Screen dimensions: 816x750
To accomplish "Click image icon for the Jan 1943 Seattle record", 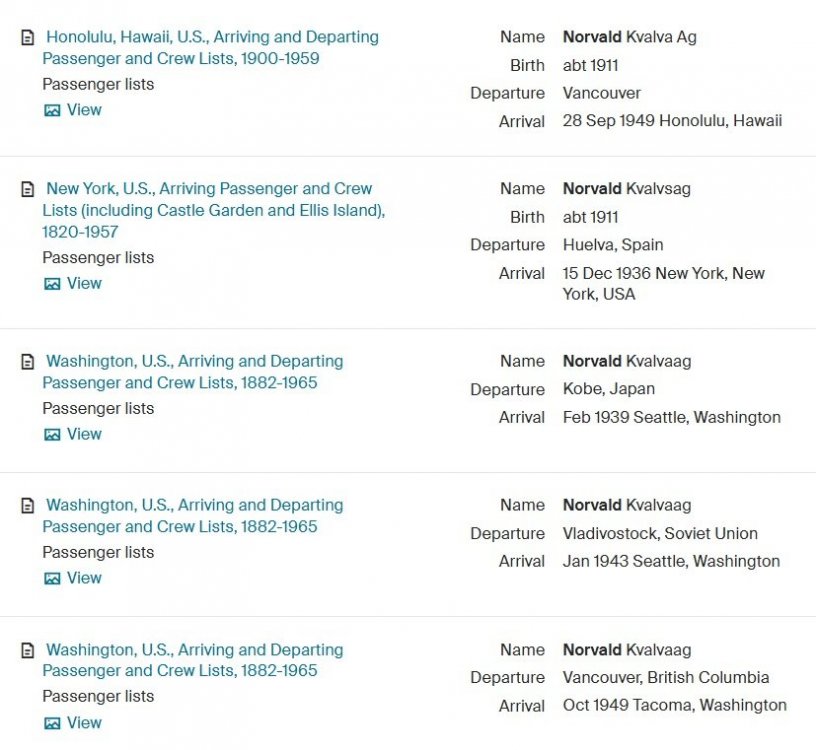I will [52, 579].
